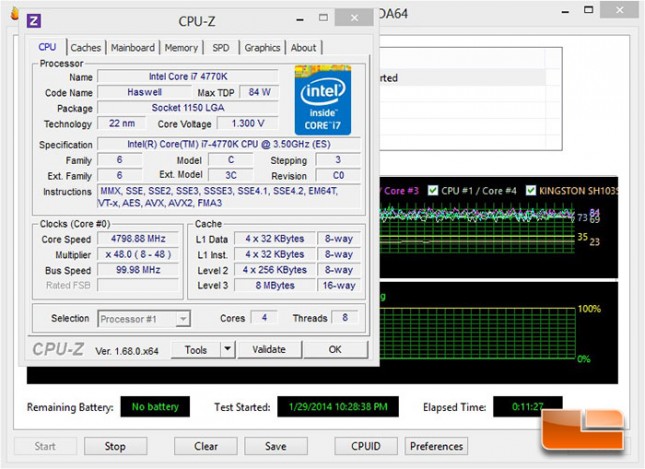645x469 pixels.
Task: Click the Test Started timestamp 1/29/2014
Action: click(338, 407)
